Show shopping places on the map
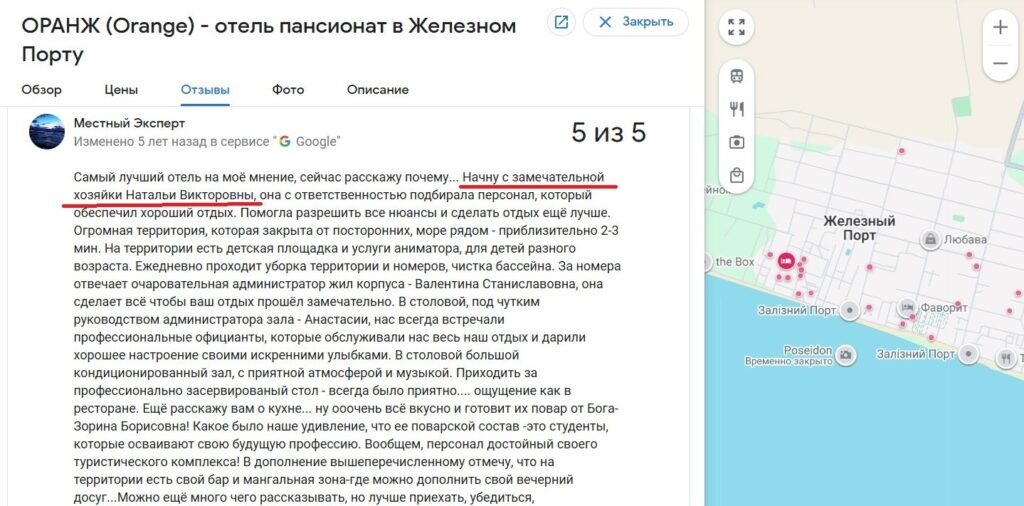The image size is (1024, 506). click(737, 175)
